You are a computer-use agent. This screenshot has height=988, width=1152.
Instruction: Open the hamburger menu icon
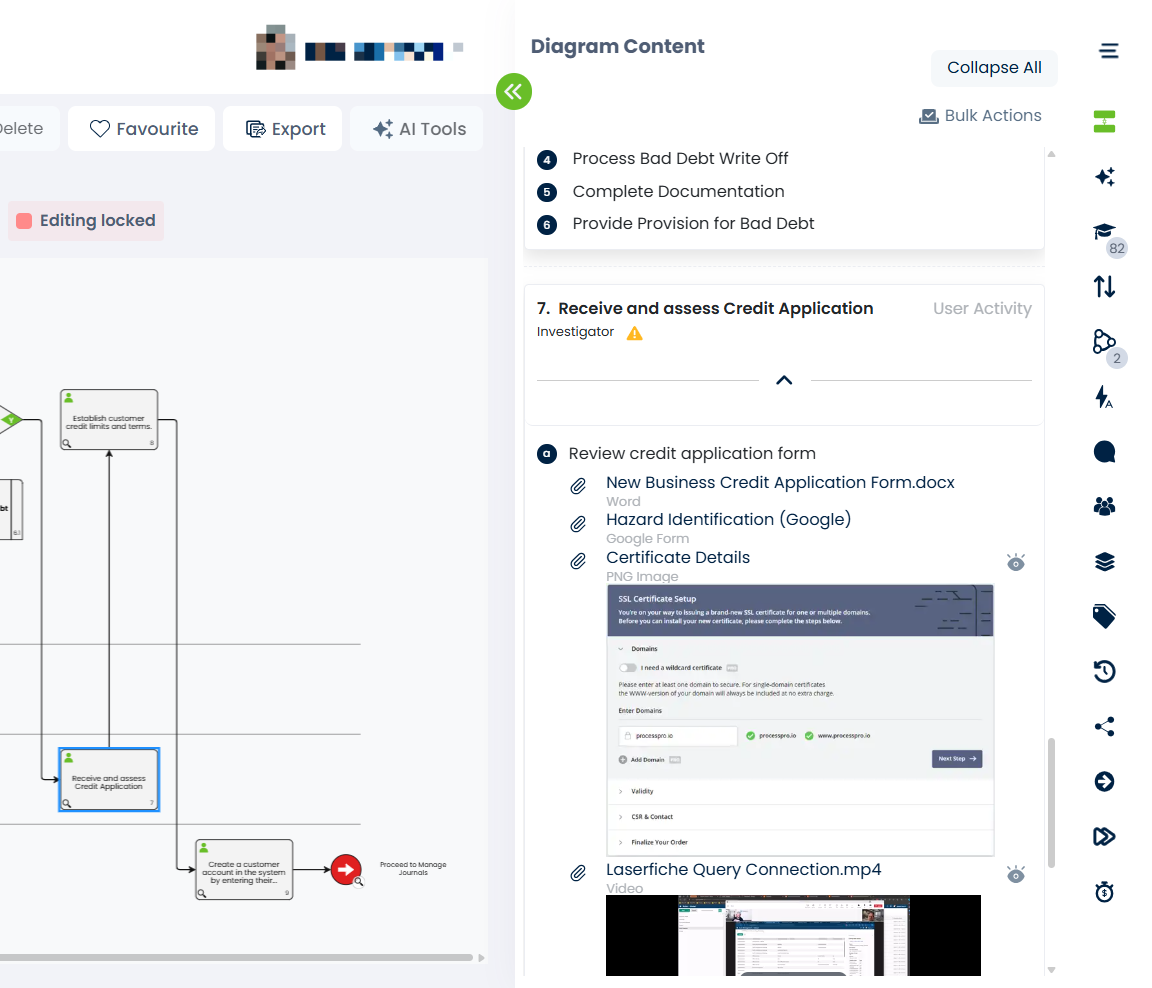[1108, 51]
